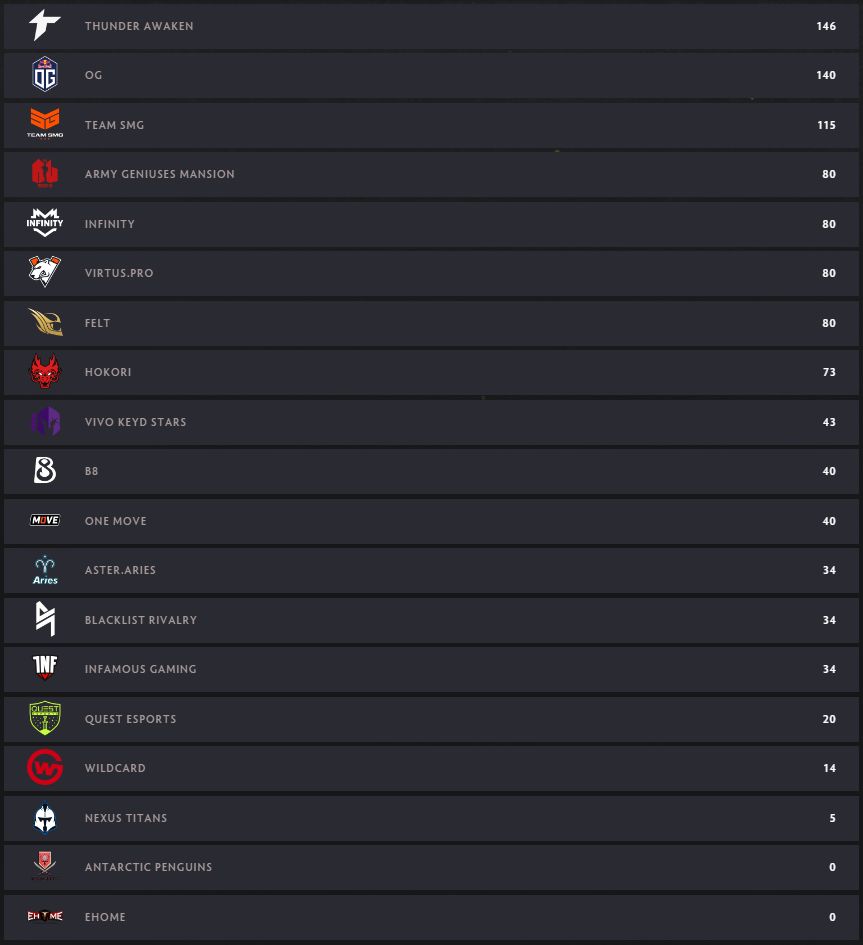Select the EHOME team logo
This screenshot has width=863, height=945.
44,916
